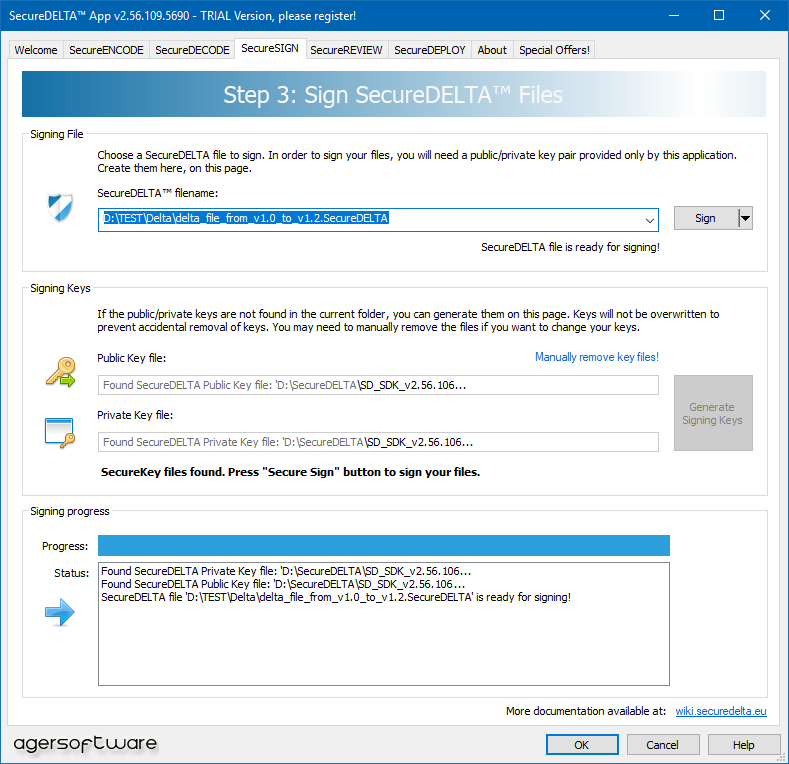Click the Generate Signing Keys button
Screen dimensions: 789x764
(x=713, y=413)
